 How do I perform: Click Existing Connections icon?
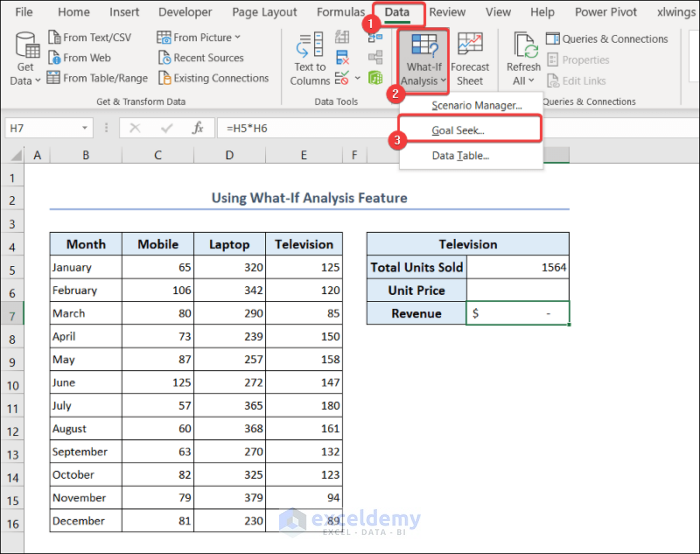point(165,78)
